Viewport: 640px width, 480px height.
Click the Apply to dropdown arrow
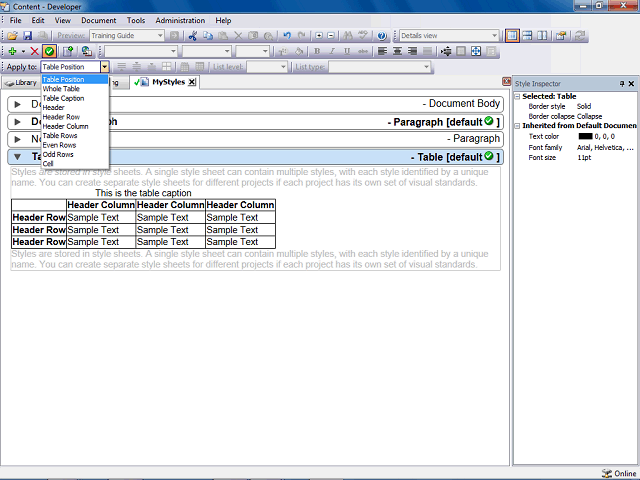[105, 67]
